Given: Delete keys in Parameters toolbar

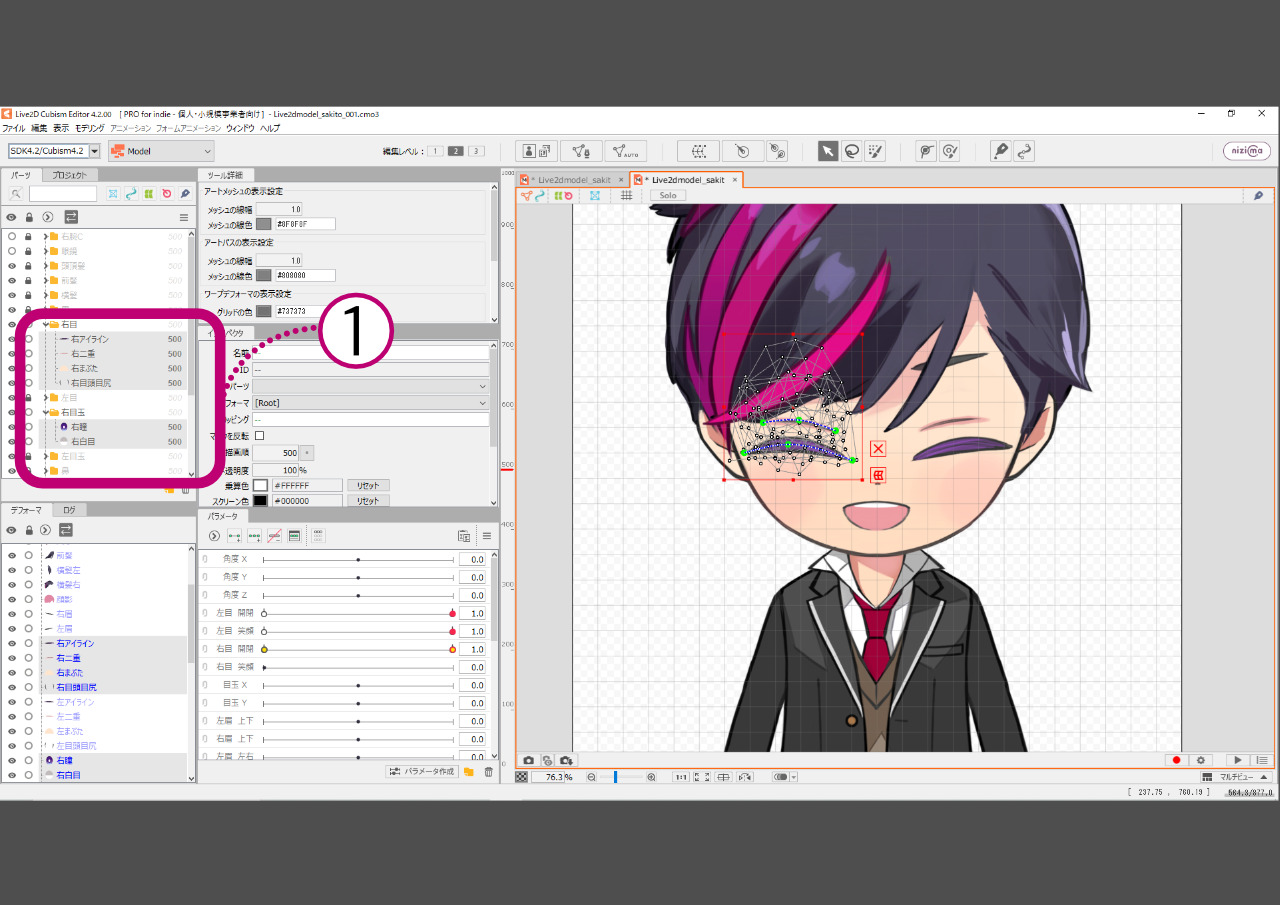Looking at the screenshot, I should click(274, 536).
